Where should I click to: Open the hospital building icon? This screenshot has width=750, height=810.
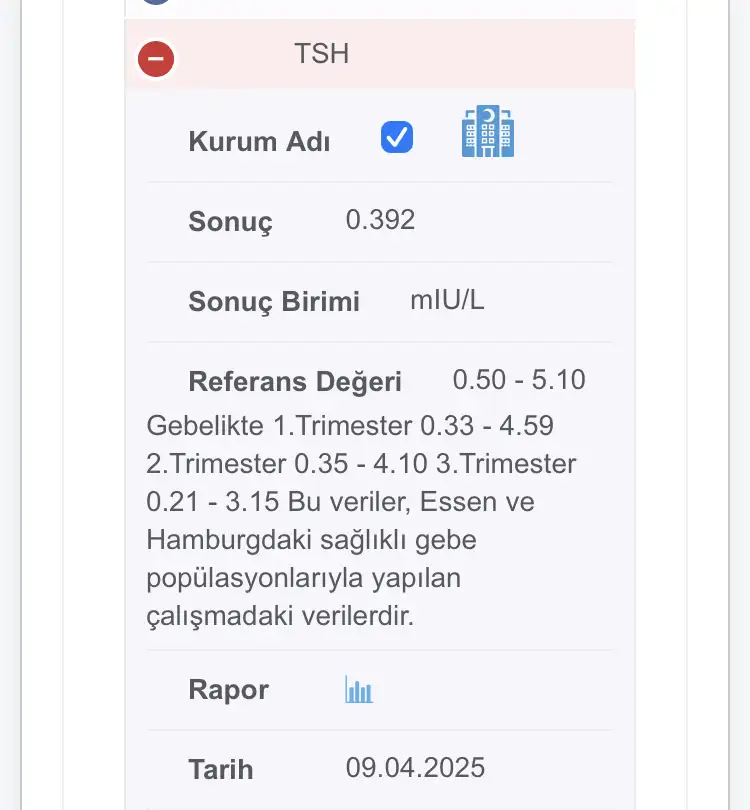[488, 134]
